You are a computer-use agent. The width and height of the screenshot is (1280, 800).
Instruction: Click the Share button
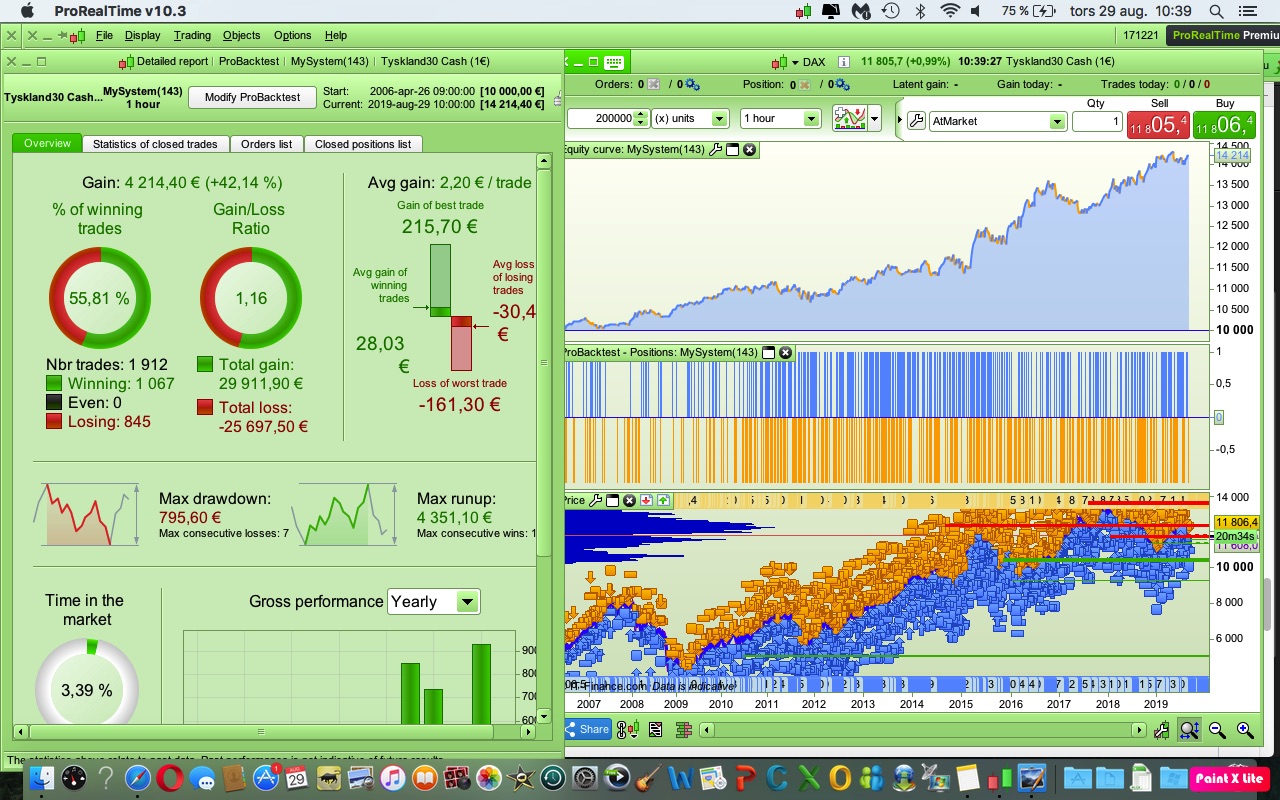(x=588, y=730)
